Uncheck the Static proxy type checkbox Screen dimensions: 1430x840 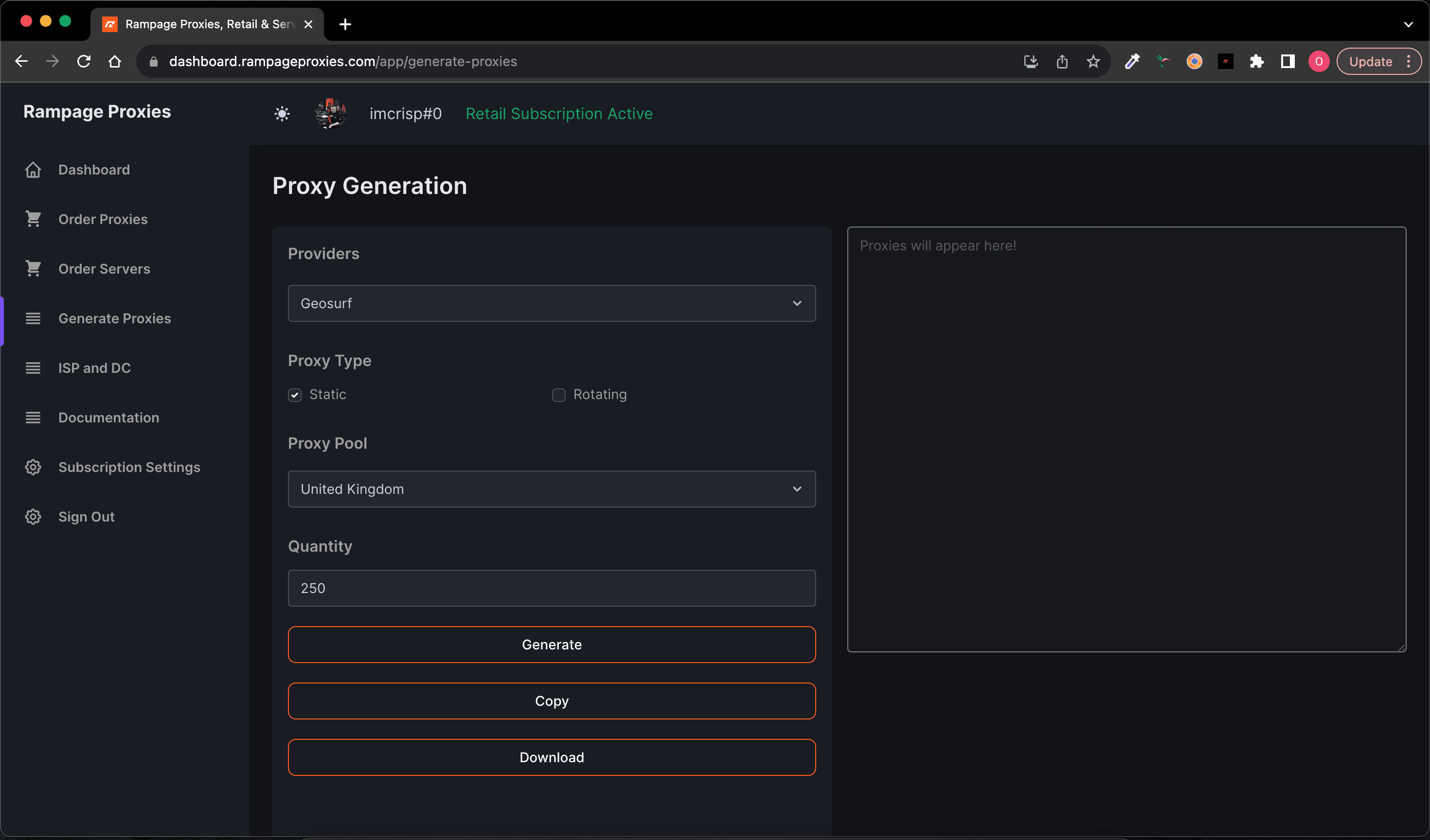tap(295, 395)
